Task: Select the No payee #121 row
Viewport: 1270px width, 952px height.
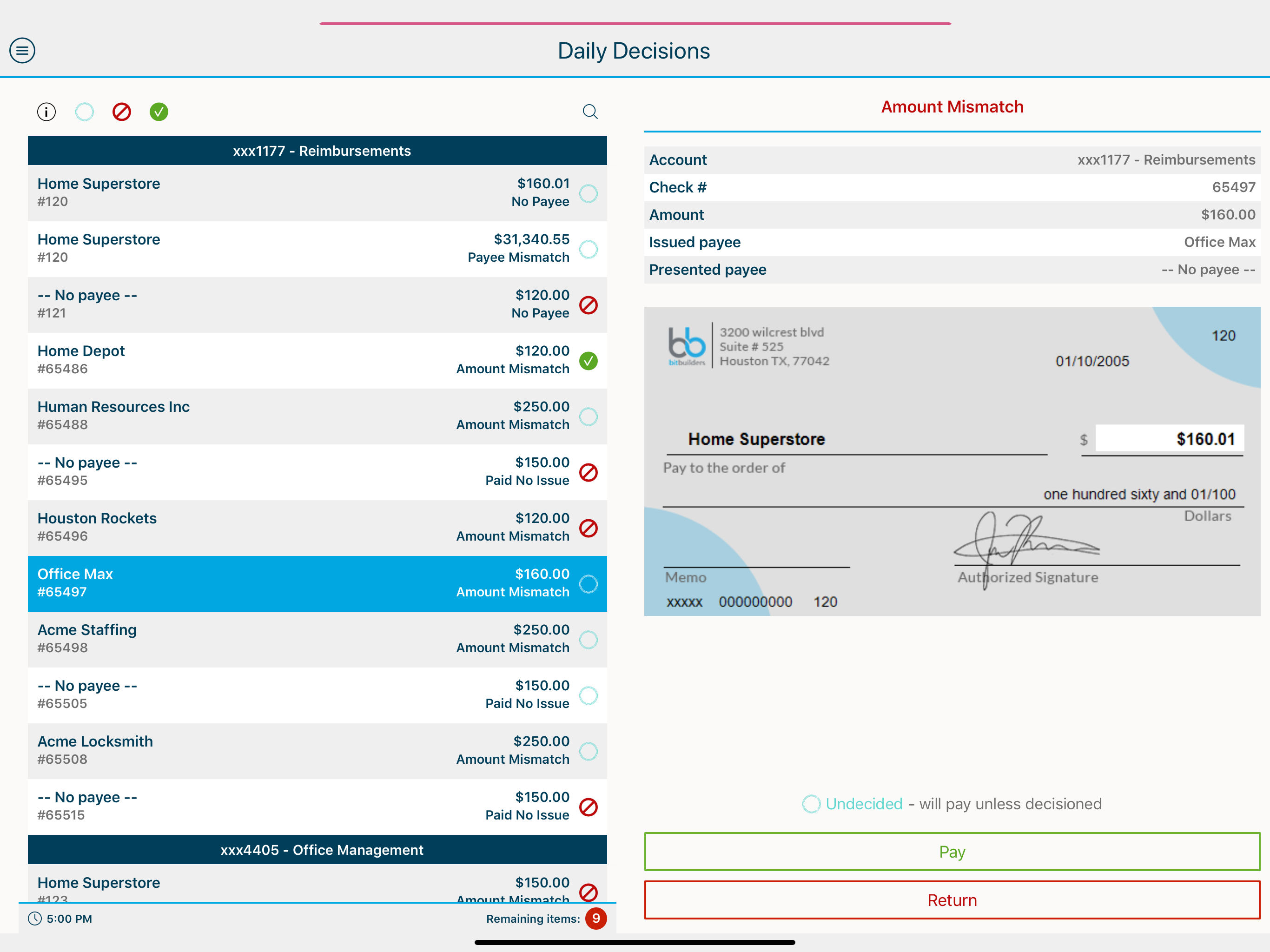Action: point(317,305)
